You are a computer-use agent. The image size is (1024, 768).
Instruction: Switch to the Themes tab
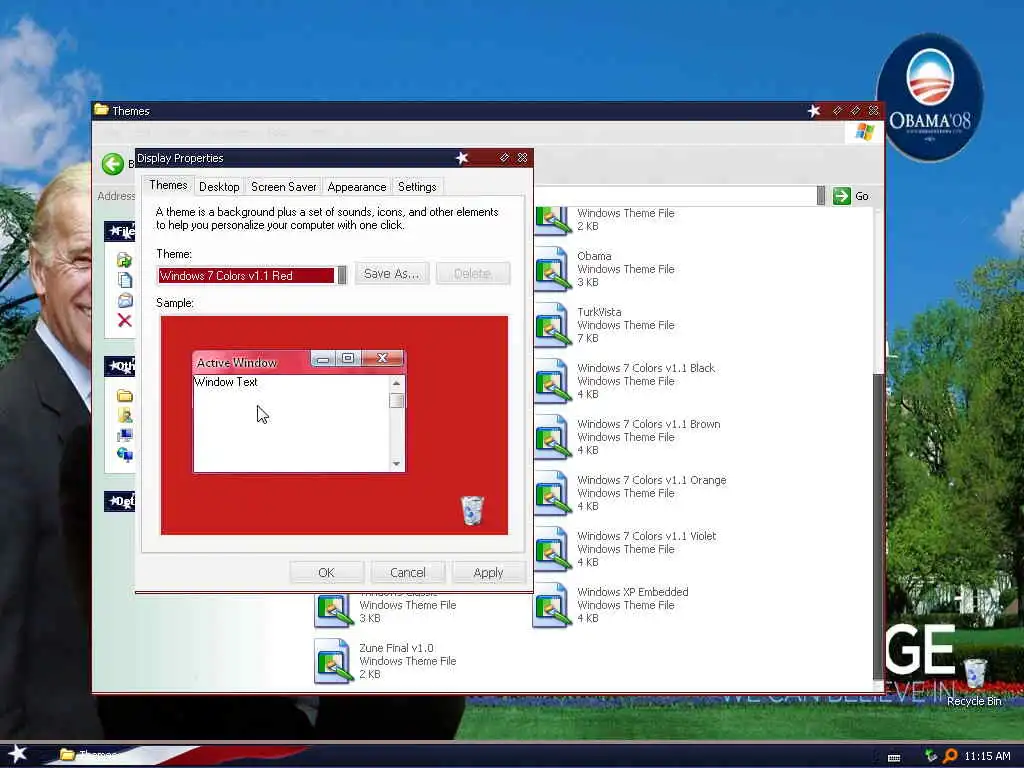[168, 185]
